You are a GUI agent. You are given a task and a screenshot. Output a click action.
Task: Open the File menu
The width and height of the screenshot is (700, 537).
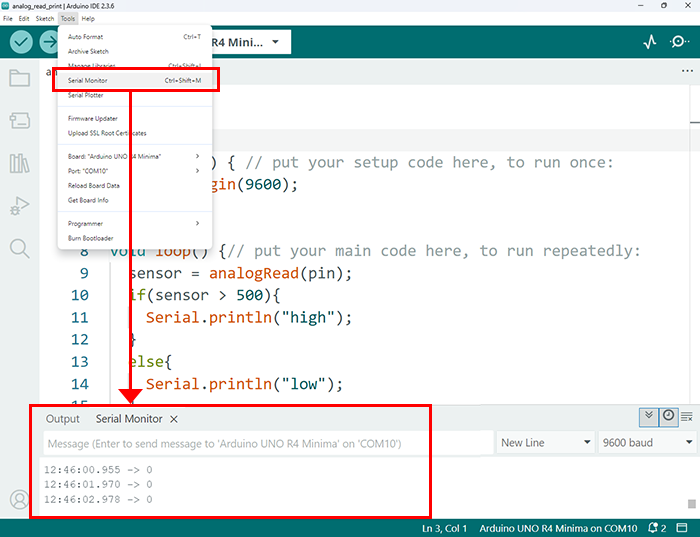coord(8,19)
